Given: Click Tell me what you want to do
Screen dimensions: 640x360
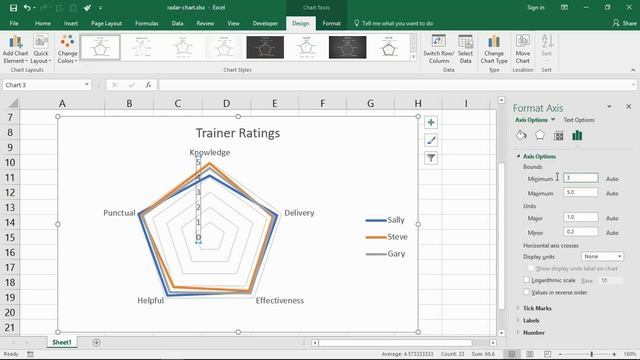Looking at the screenshot, I should click(393, 23).
